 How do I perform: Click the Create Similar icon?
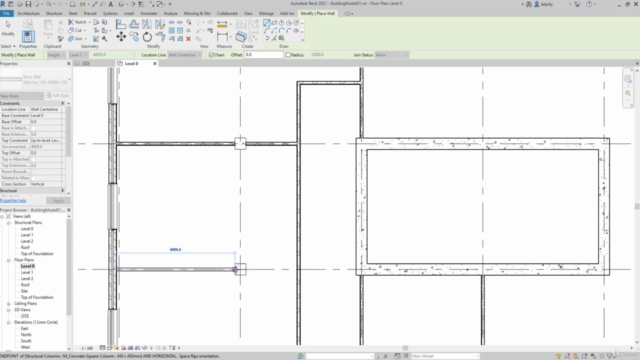point(241,37)
